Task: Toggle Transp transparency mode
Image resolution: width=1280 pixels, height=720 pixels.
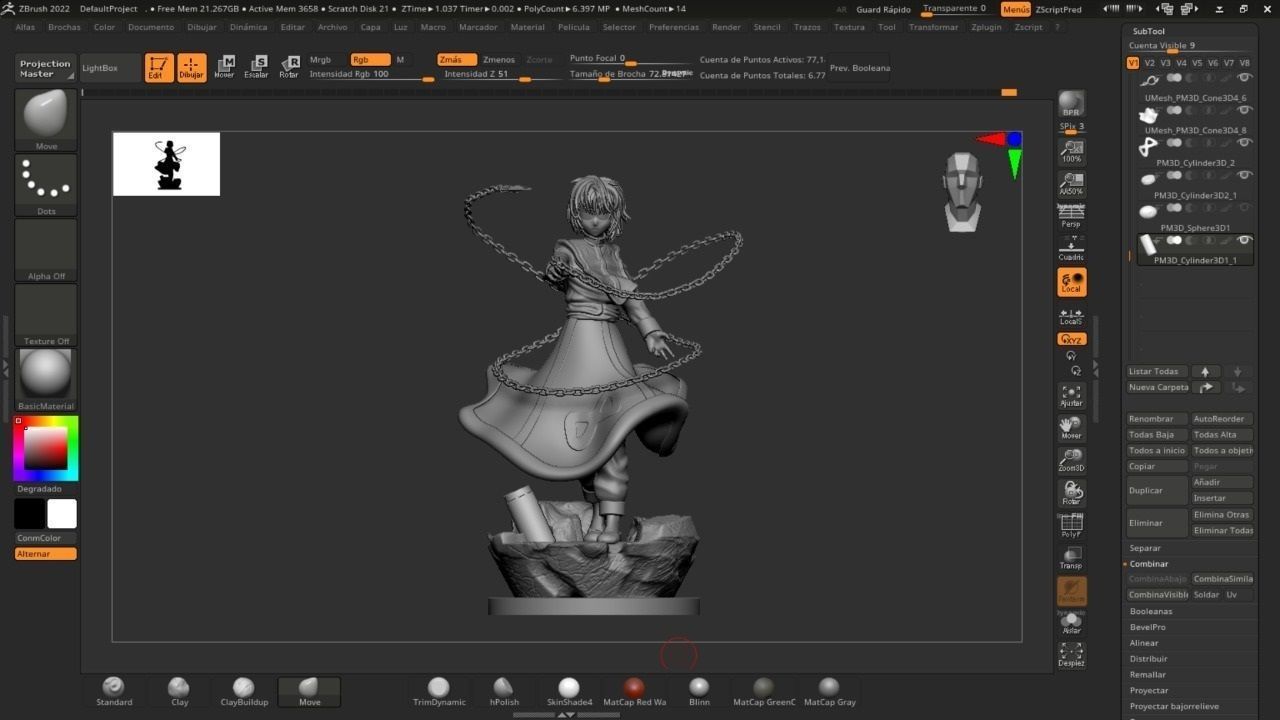Action: coord(1071,557)
